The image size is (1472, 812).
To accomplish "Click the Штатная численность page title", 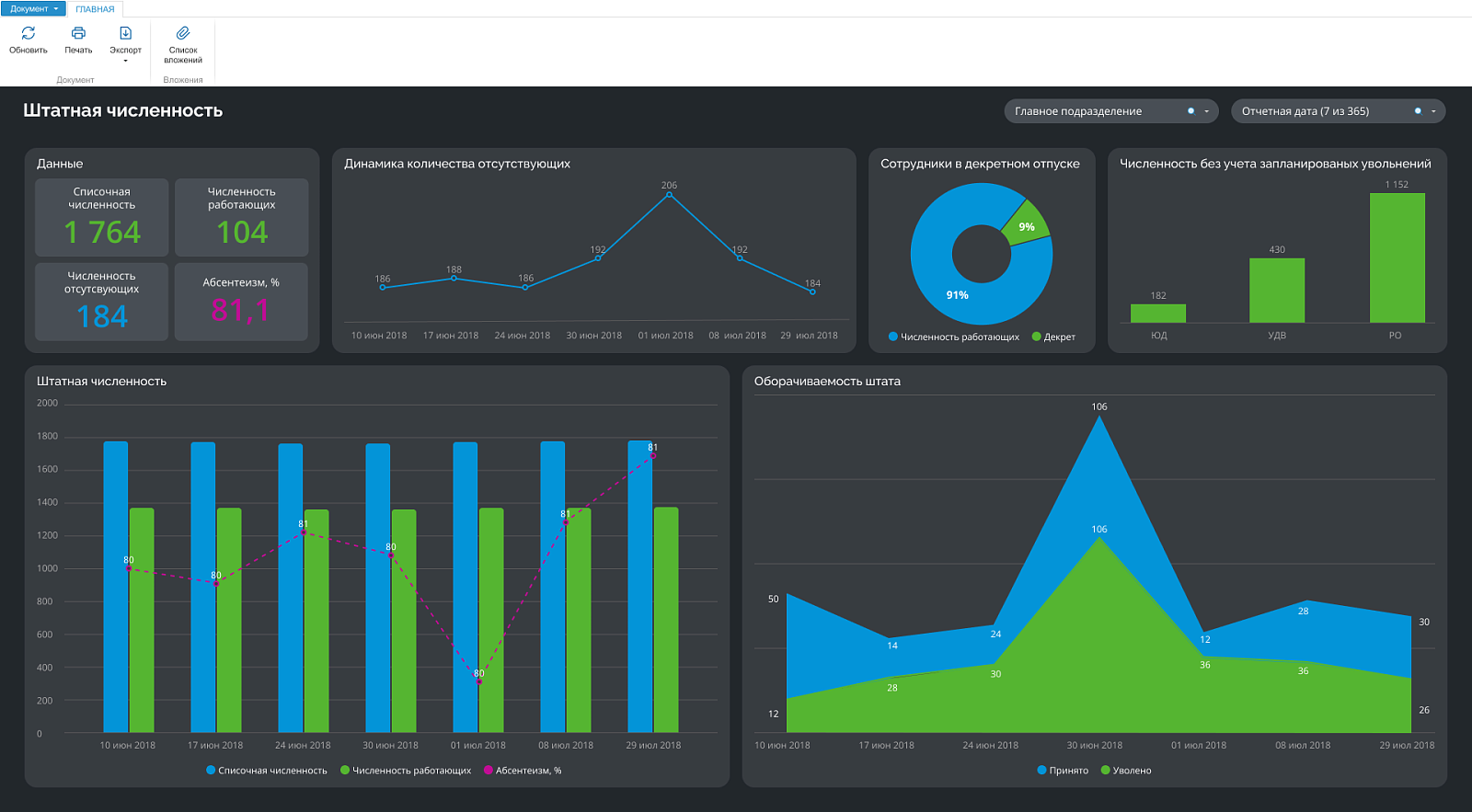I will pos(123,110).
